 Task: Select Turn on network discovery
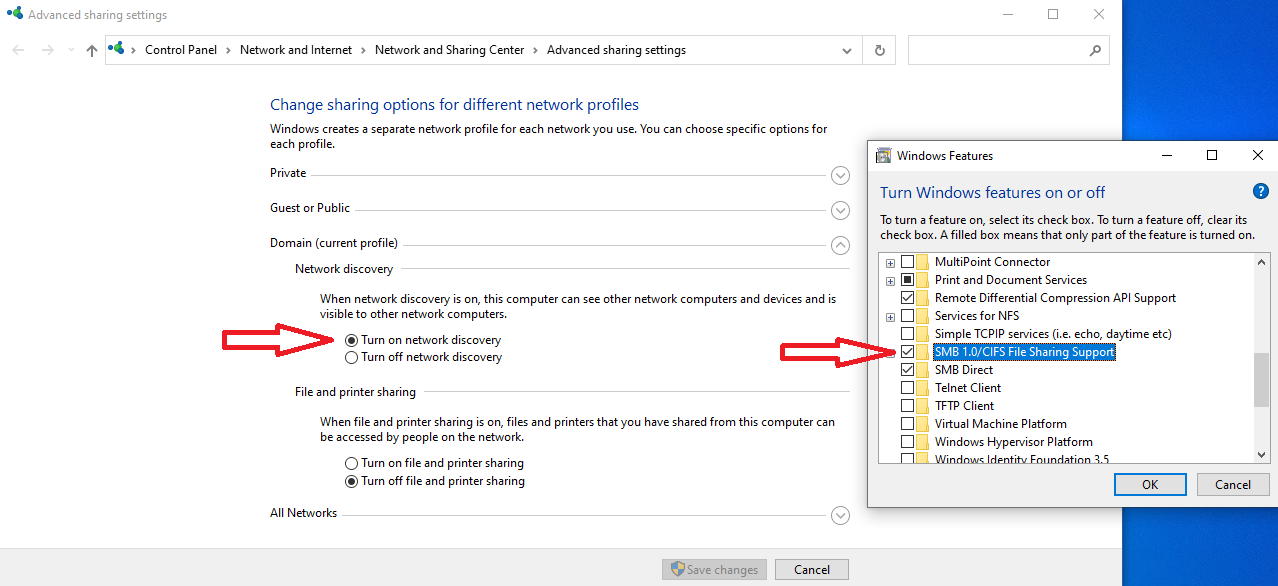click(x=351, y=340)
